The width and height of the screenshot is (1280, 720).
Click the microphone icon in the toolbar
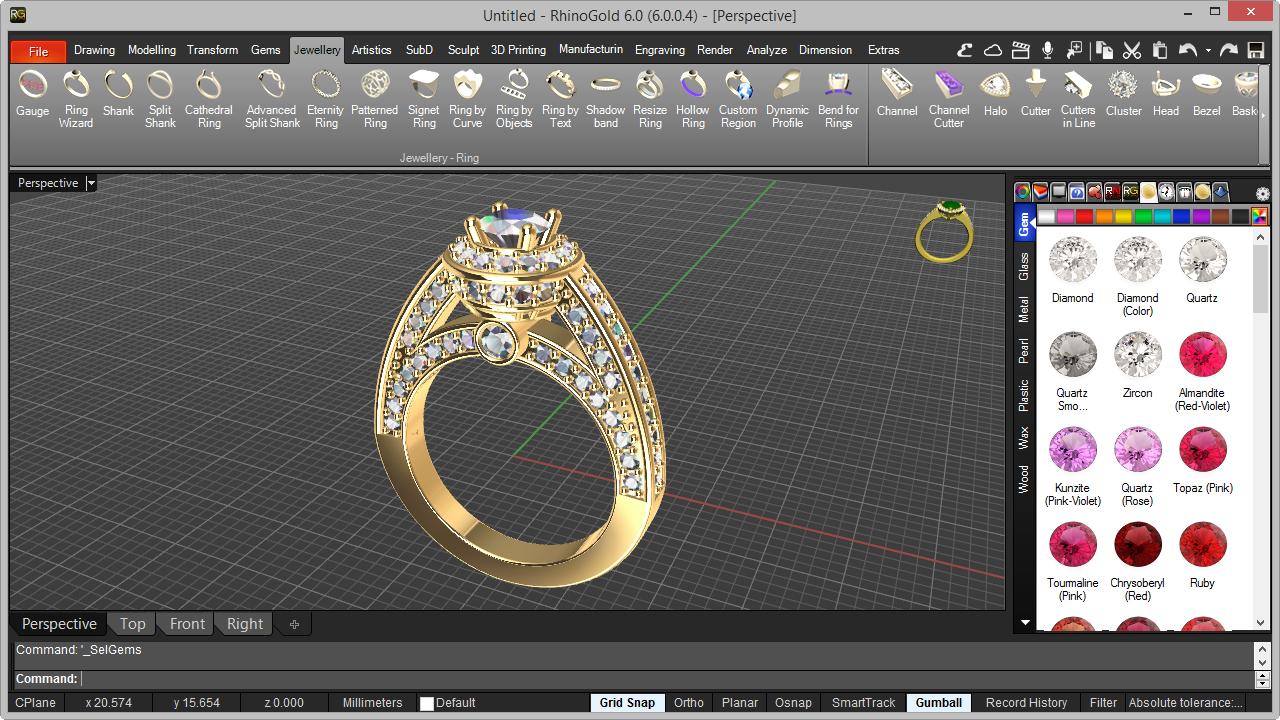tap(1046, 49)
